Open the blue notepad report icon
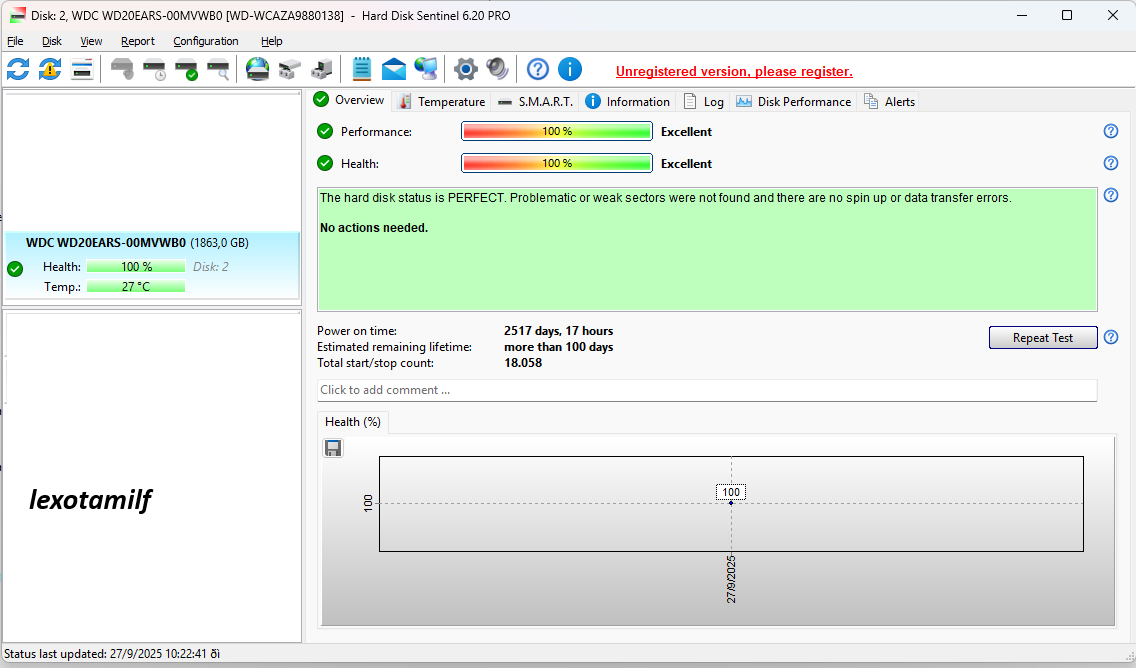 pyautogui.click(x=362, y=69)
